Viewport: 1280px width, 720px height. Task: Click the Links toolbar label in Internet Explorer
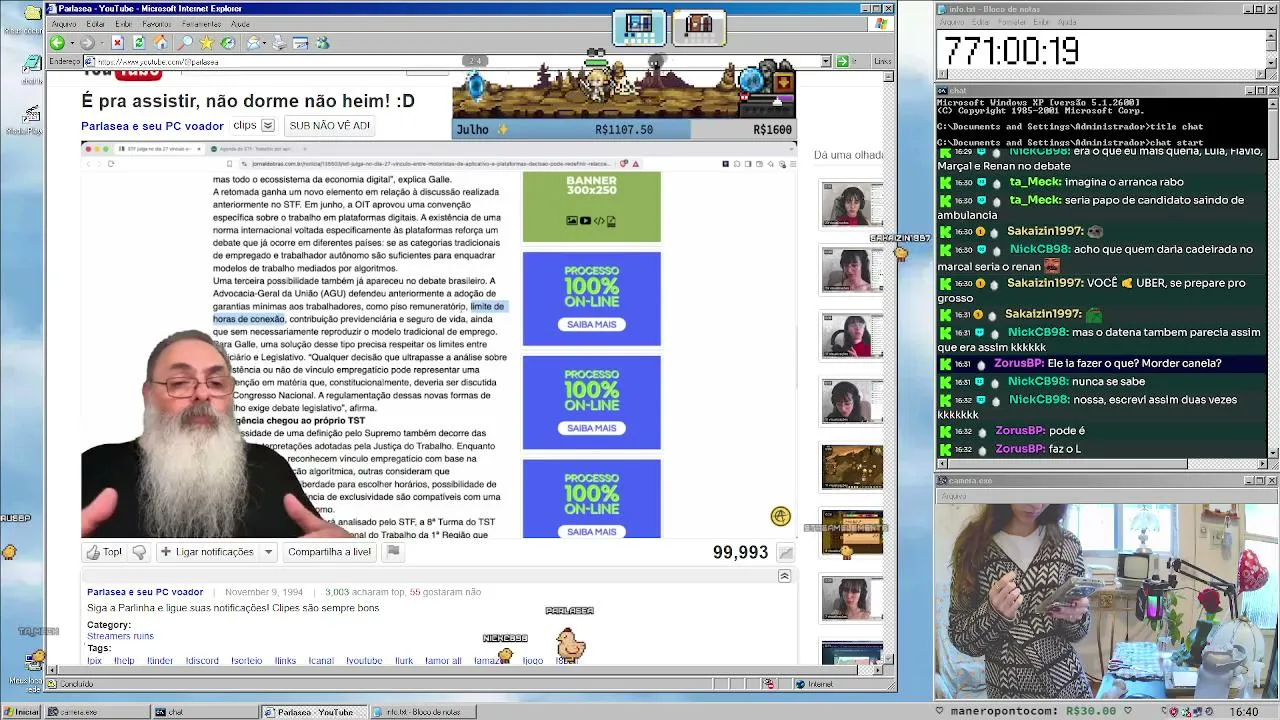(x=882, y=61)
